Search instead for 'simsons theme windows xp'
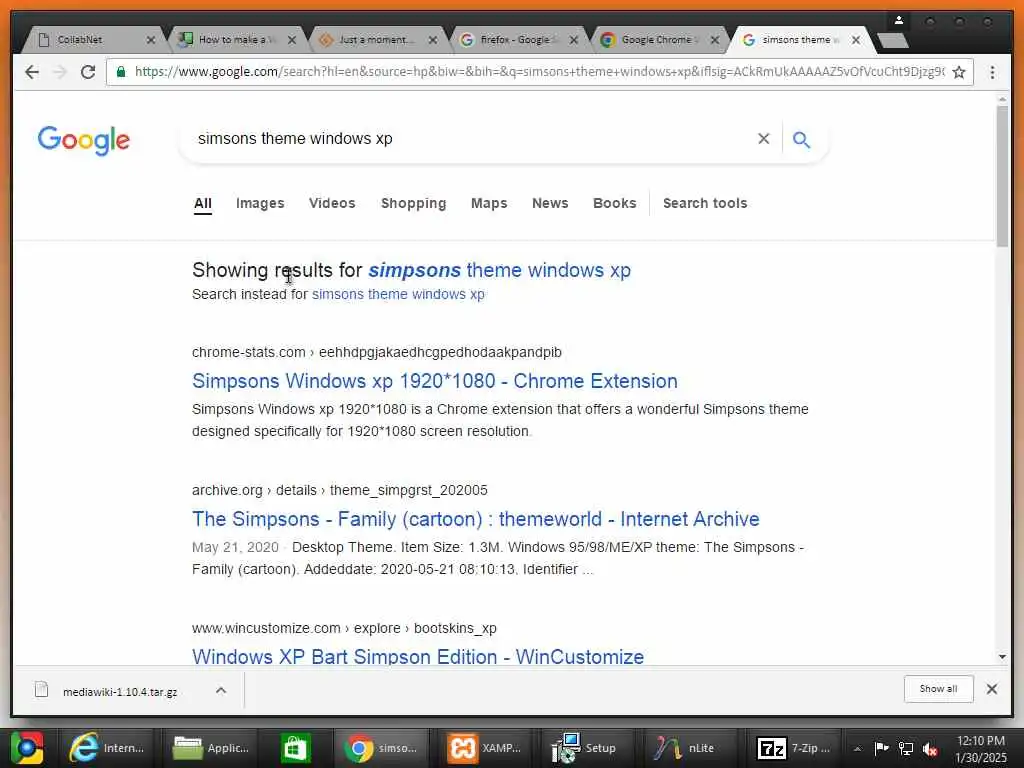The height and width of the screenshot is (768, 1024). [x=398, y=294]
